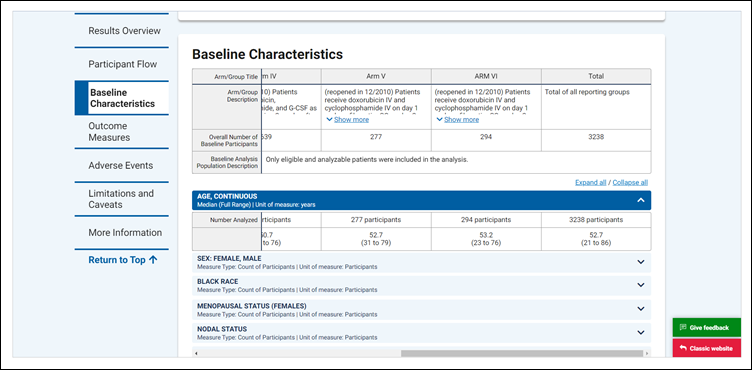752x370 pixels.
Task: Click the table scrollbar right arrow
Action: (647, 353)
